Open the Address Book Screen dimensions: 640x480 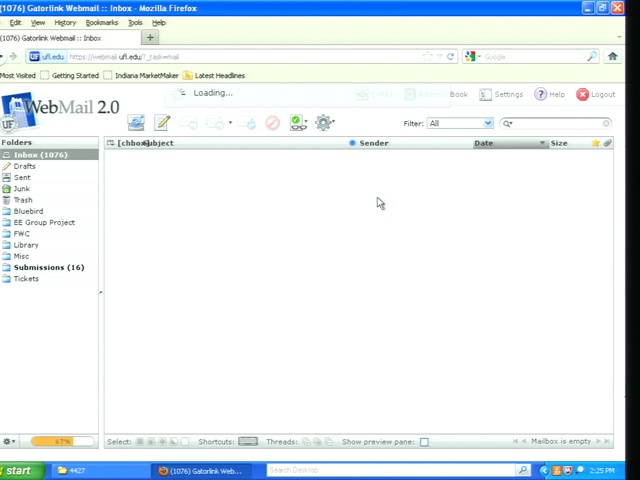(436, 94)
